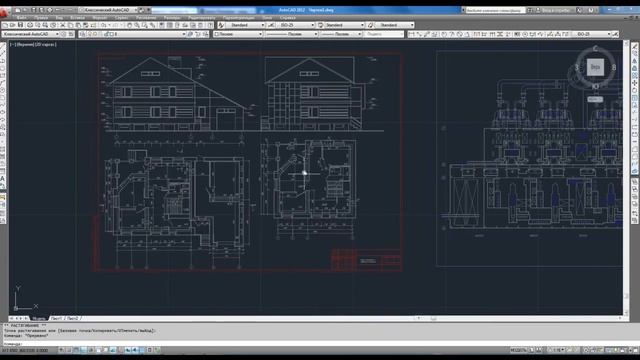This screenshot has width=640, height=360.
Task: Click New drawing icon in Standard toolbar
Action: (x=5, y=25)
